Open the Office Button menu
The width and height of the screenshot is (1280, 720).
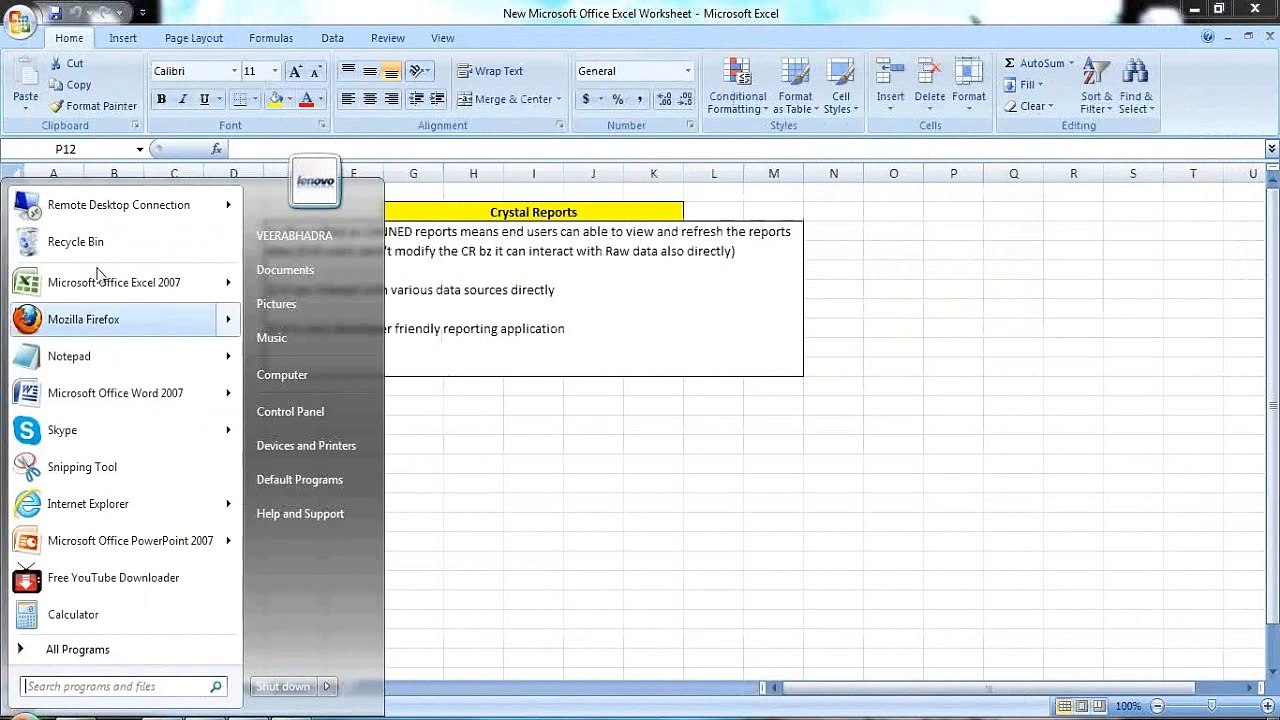point(19,23)
